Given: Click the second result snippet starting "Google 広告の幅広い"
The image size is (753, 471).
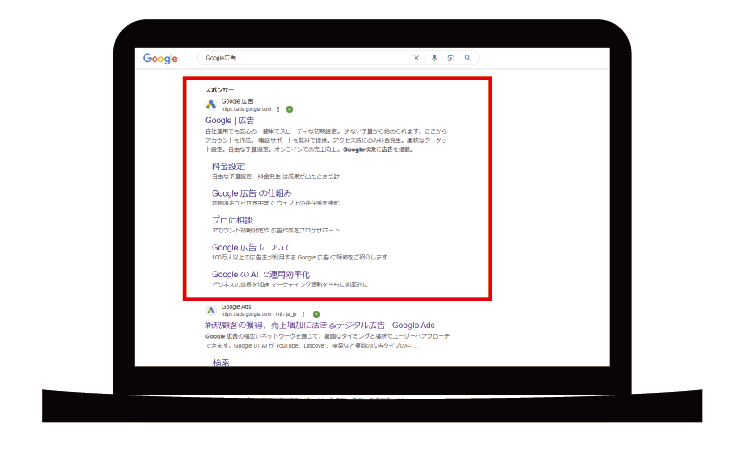Looking at the screenshot, I should 327,341.
